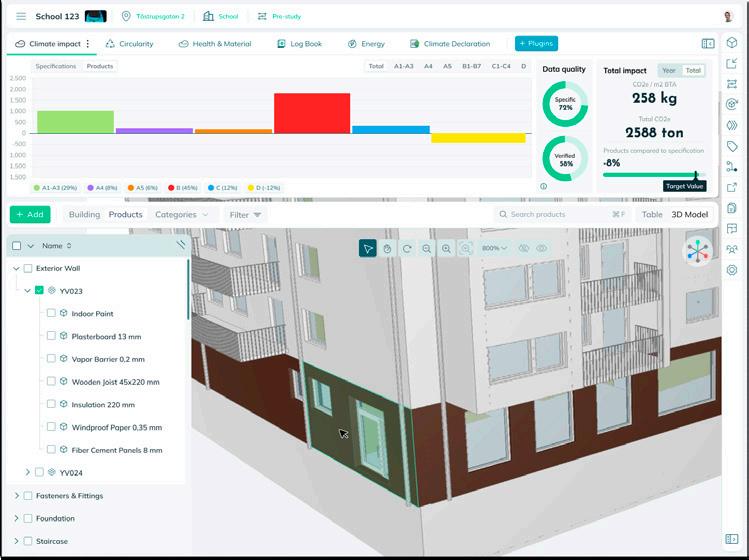Click the tag icon in right sidebar
Screen dimensions: 749x560
pyautogui.click(x=731, y=146)
